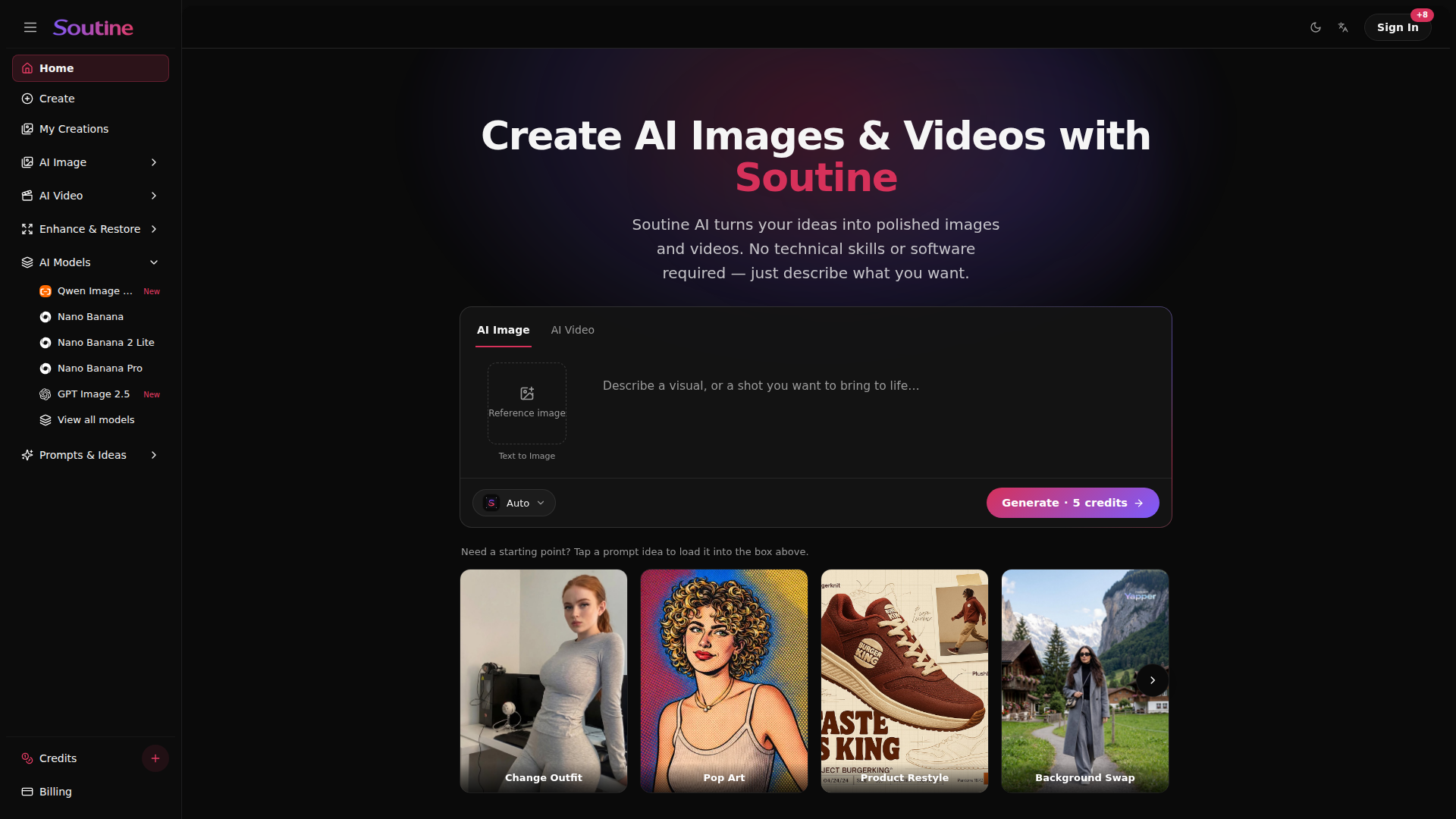Image resolution: width=1456 pixels, height=819 pixels.
Task: Load the Product Restyle prompt idea
Action: click(x=905, y=681)
